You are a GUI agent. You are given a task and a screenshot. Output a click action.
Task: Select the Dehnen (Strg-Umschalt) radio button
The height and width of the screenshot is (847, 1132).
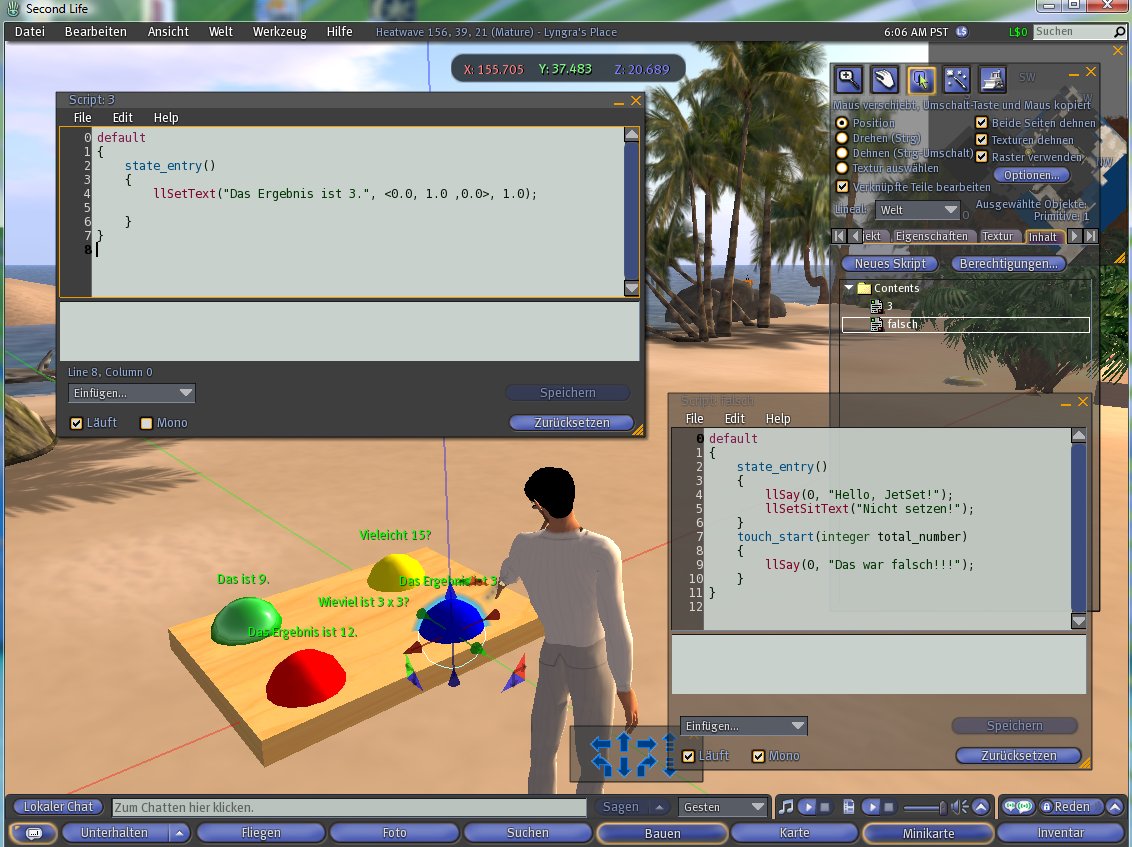[x=842, y=153]
